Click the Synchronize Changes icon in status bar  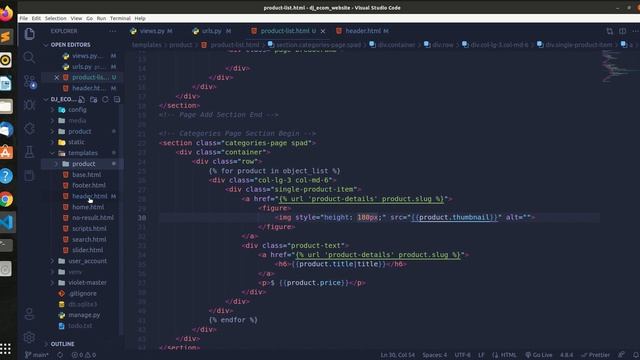pyautogui.click(x=60, y=355)
